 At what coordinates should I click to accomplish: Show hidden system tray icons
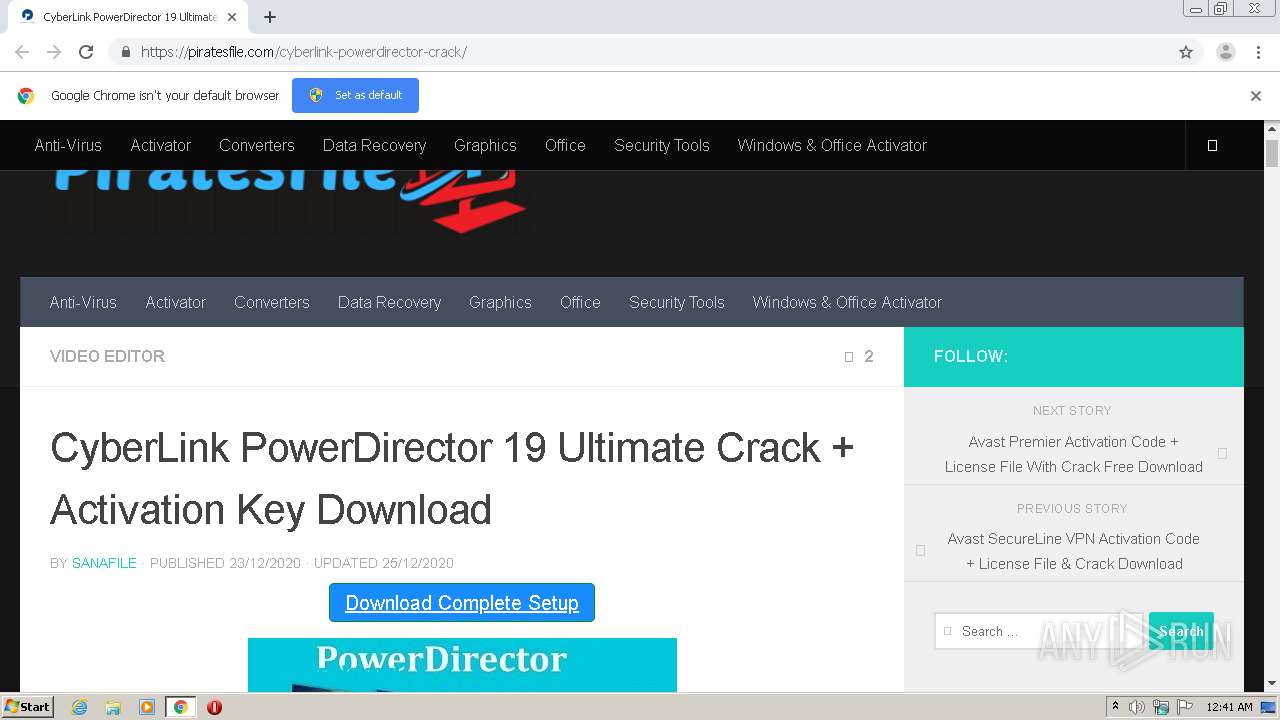click(x=1115, y=707)
